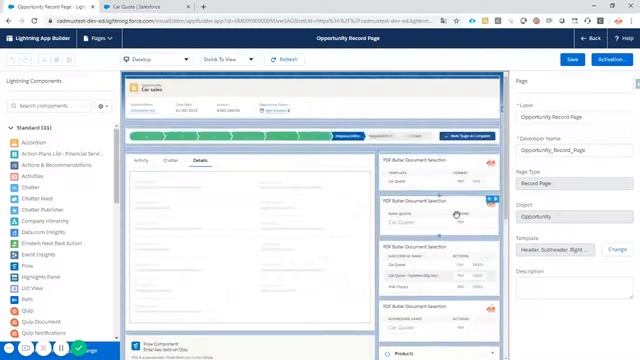The height and width of the screenshot is (360, 640).
Task: Switch to the Activity tab
Action: (141, 160)
